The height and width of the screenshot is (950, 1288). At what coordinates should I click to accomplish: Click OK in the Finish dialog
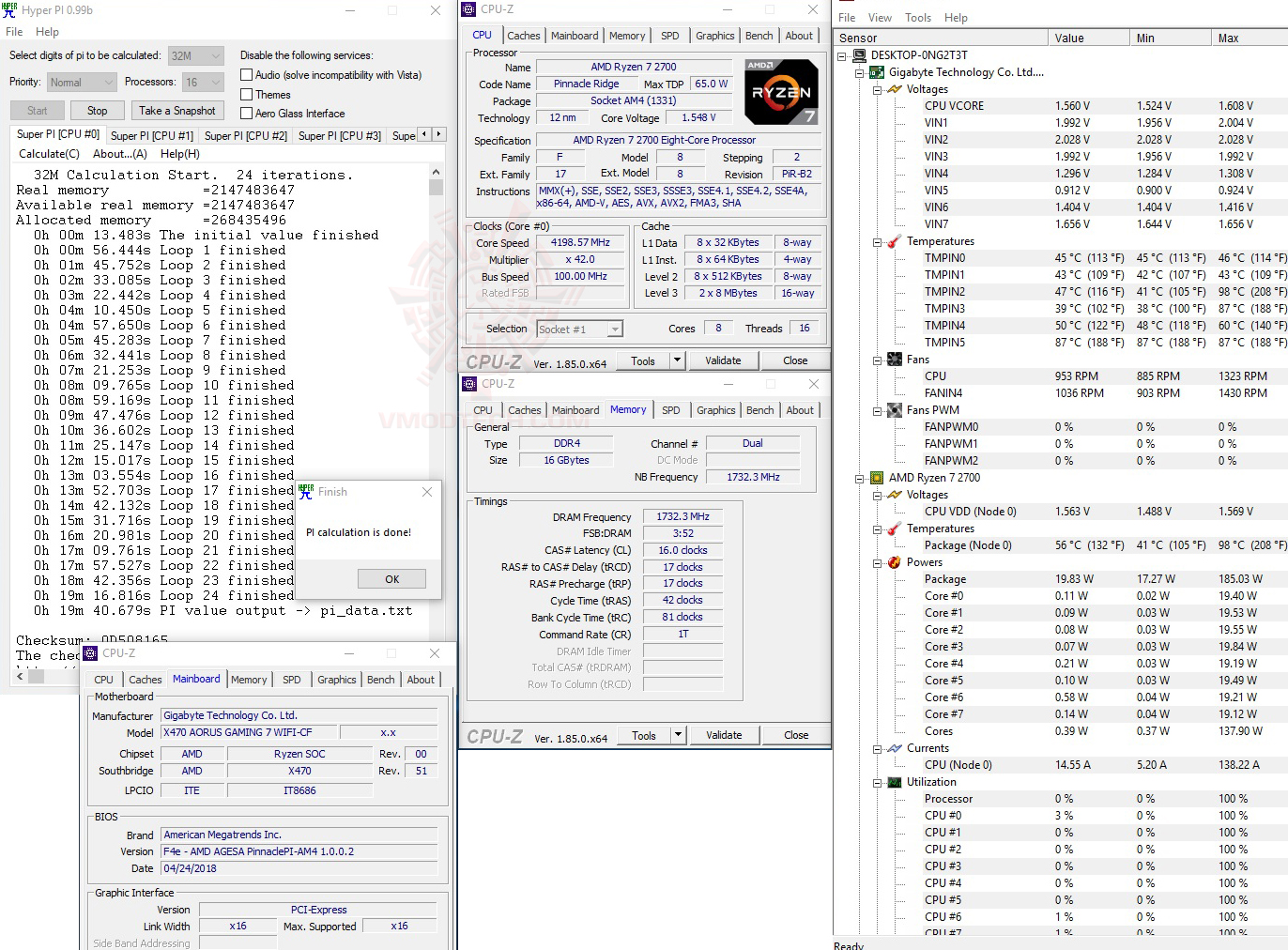point(391,579)
